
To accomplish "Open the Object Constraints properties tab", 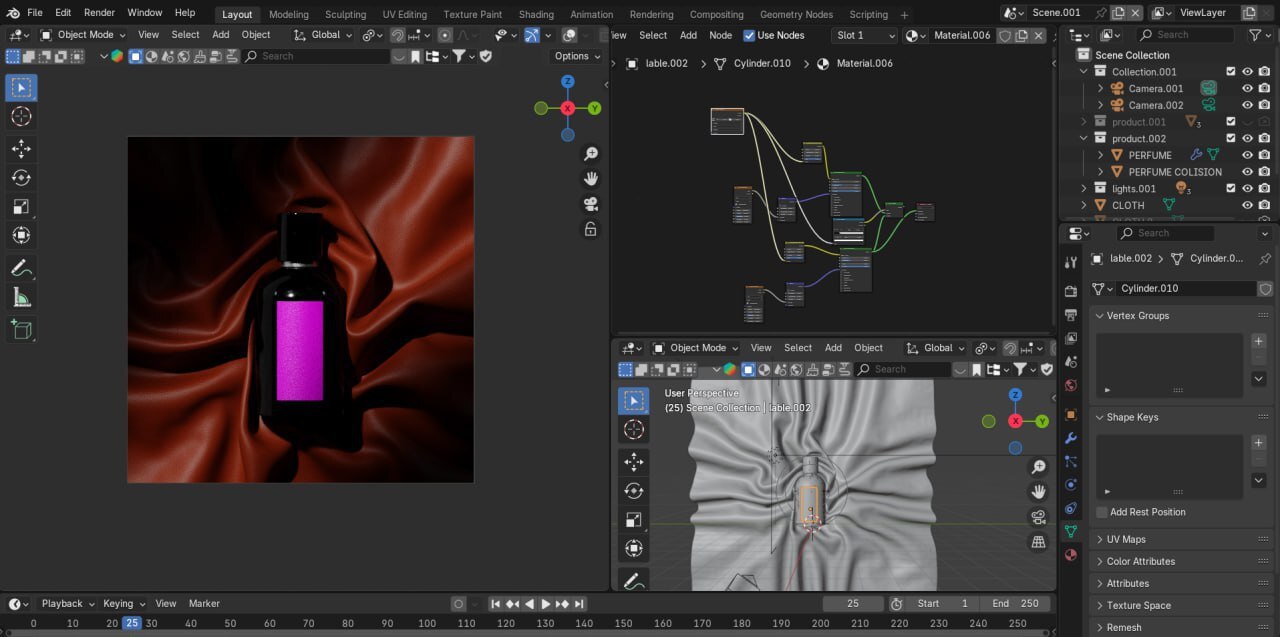I will click(x=1071, y=508).
